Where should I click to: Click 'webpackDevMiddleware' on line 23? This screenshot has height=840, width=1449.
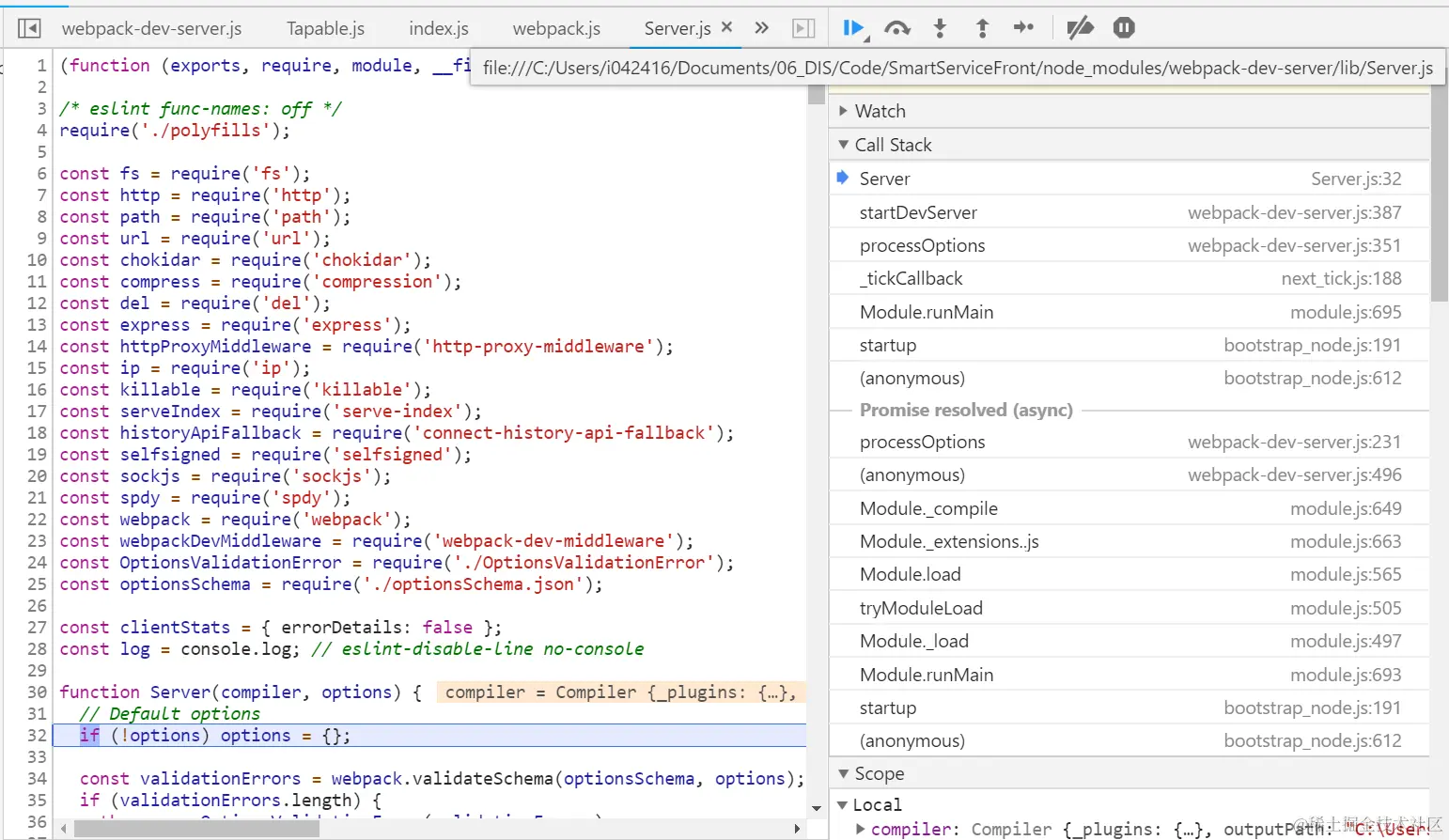pyautogui.click(x=221, y=540)
